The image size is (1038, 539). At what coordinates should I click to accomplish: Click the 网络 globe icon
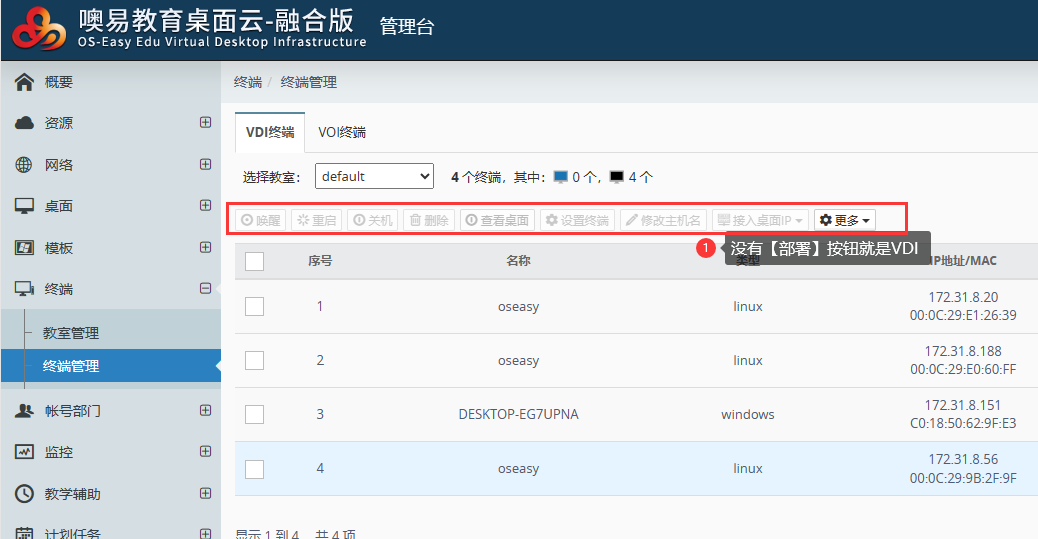pyautogui.click(x=25, y=165)
